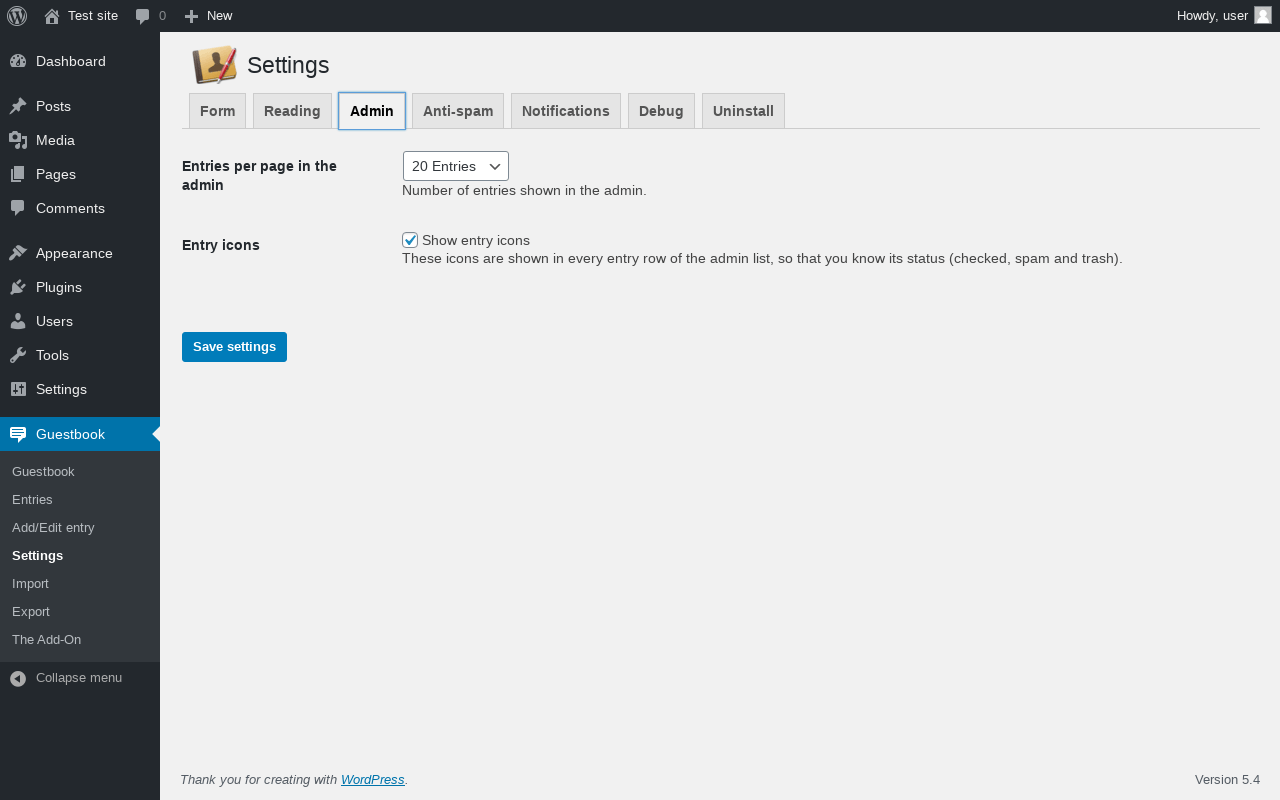Click the Collapse menu arrow icon
This screenshot has height=800, width=1280.
[18, 678]
